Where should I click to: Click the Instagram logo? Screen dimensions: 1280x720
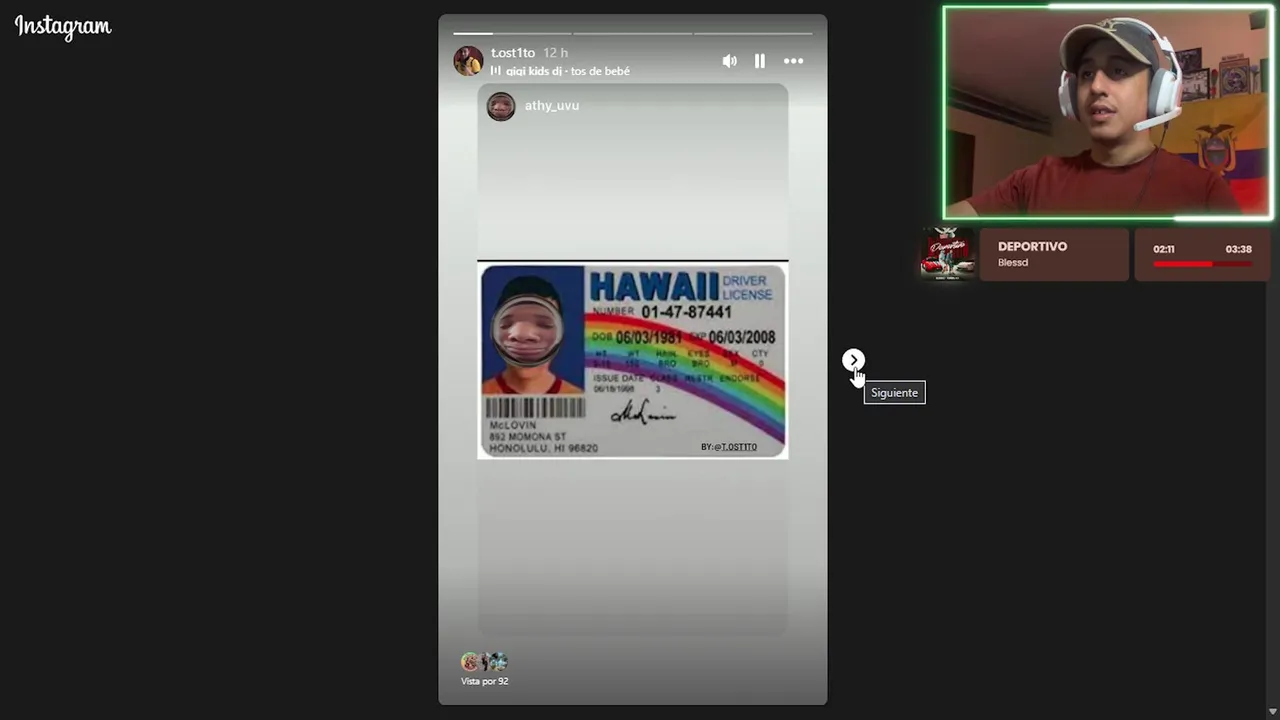(x=63, y=27)
